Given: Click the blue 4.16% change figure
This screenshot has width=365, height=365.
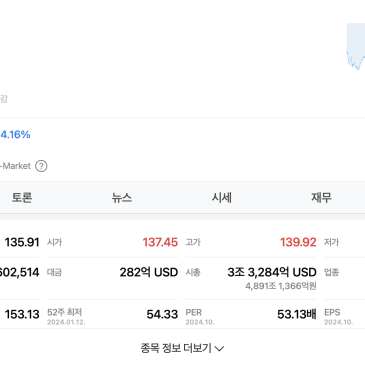Looking at the screenshot, I should pos(15,135).
